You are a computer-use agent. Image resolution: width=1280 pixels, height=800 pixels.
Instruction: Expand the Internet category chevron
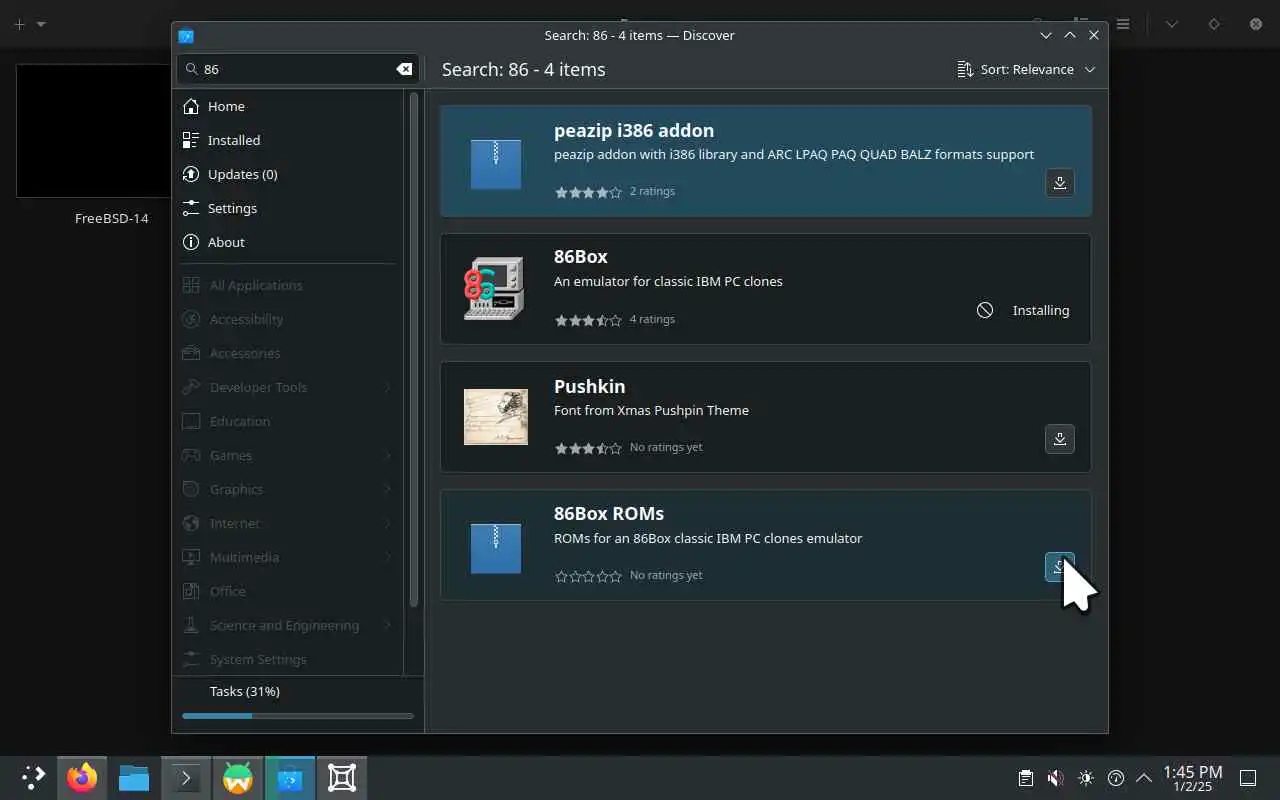388,523
